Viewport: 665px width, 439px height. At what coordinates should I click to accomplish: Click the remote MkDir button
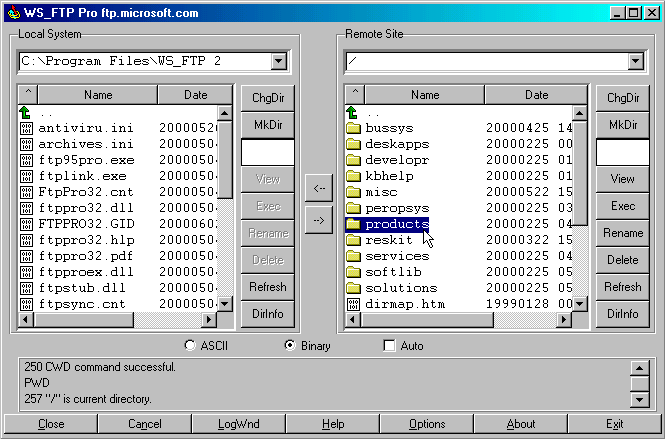pyautogui.click(x=623, y=125)
